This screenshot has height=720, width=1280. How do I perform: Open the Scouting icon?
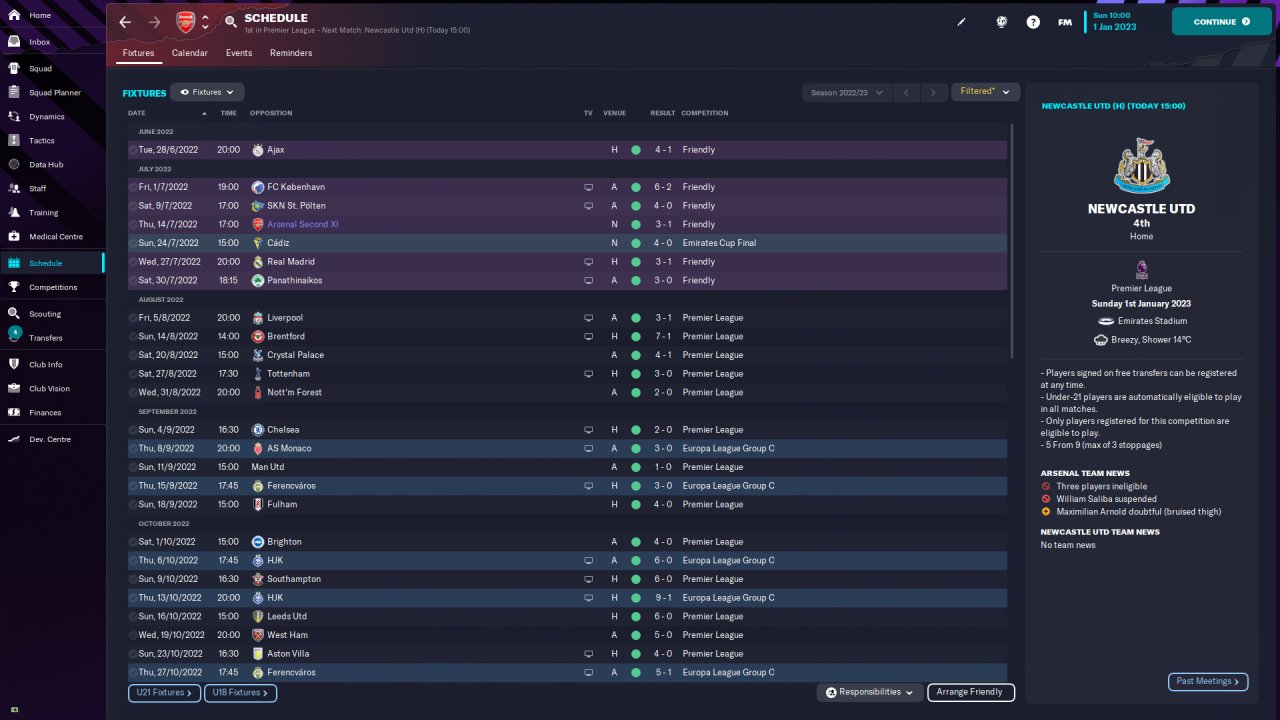[x=14, y=314]
